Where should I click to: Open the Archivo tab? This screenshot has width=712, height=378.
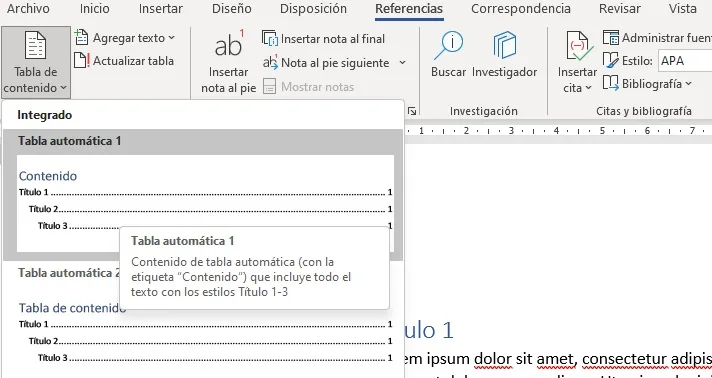click(28, 8)
